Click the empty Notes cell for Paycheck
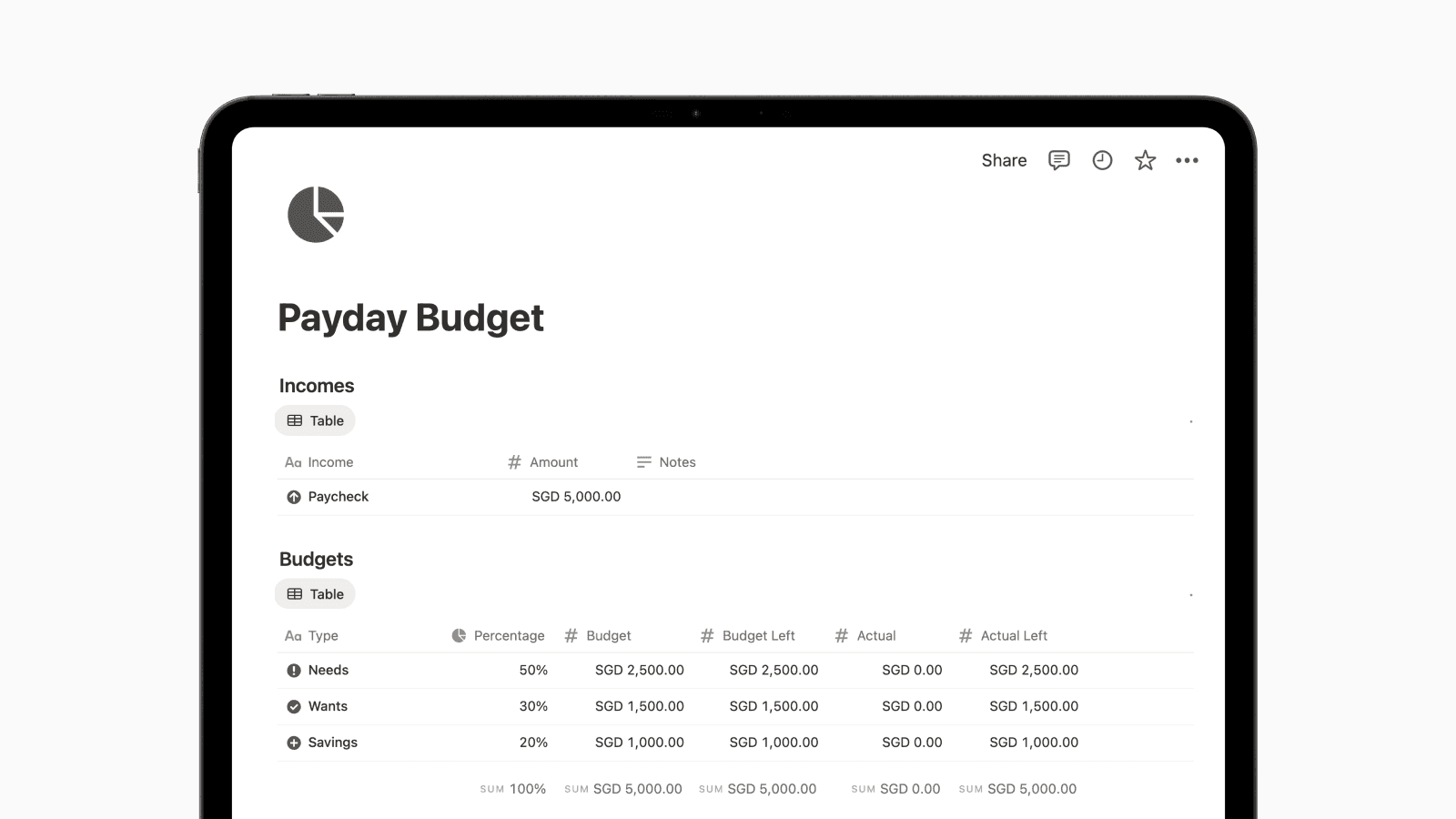The width and height of the screenshot is (1456, 819). point(910,497)
